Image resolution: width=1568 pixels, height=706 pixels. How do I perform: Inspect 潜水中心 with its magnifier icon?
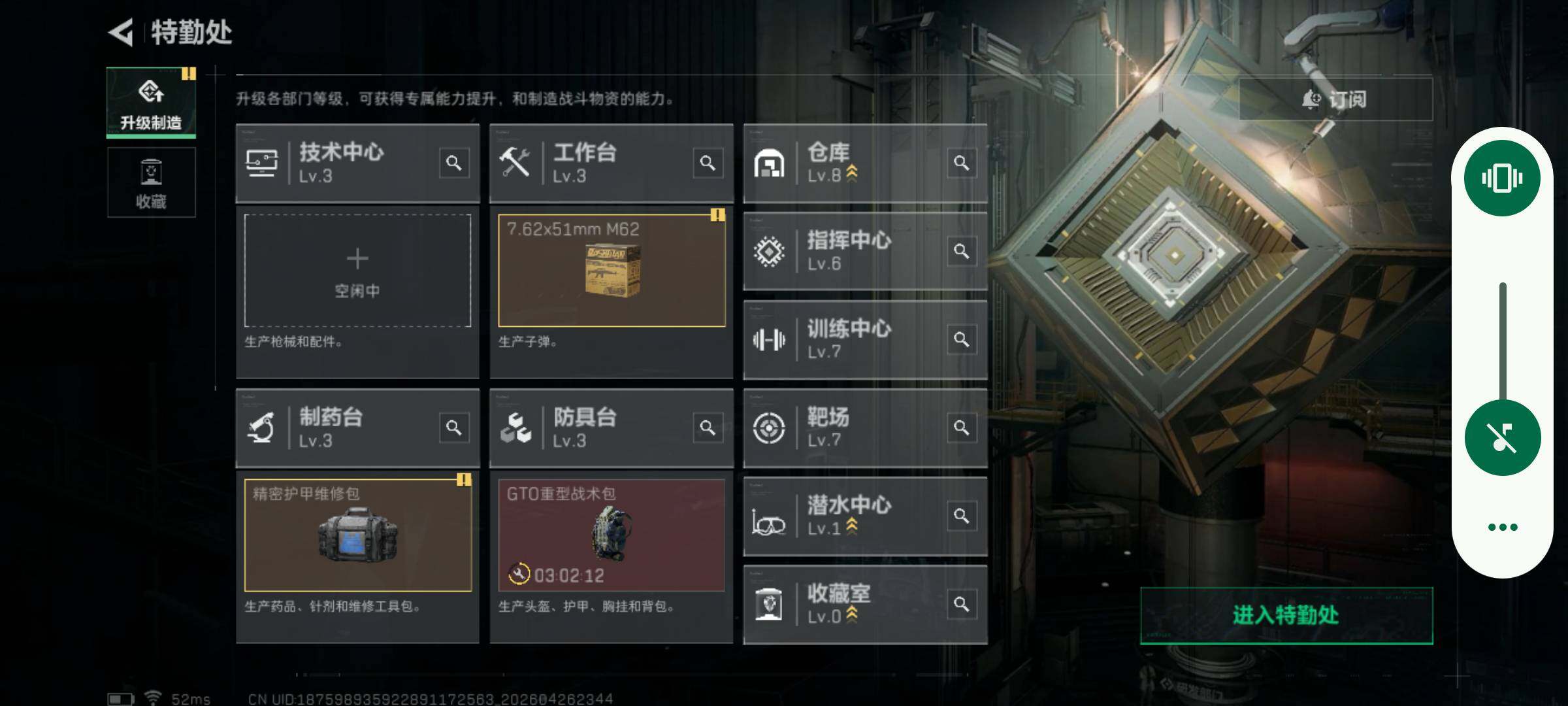(962, 516)
